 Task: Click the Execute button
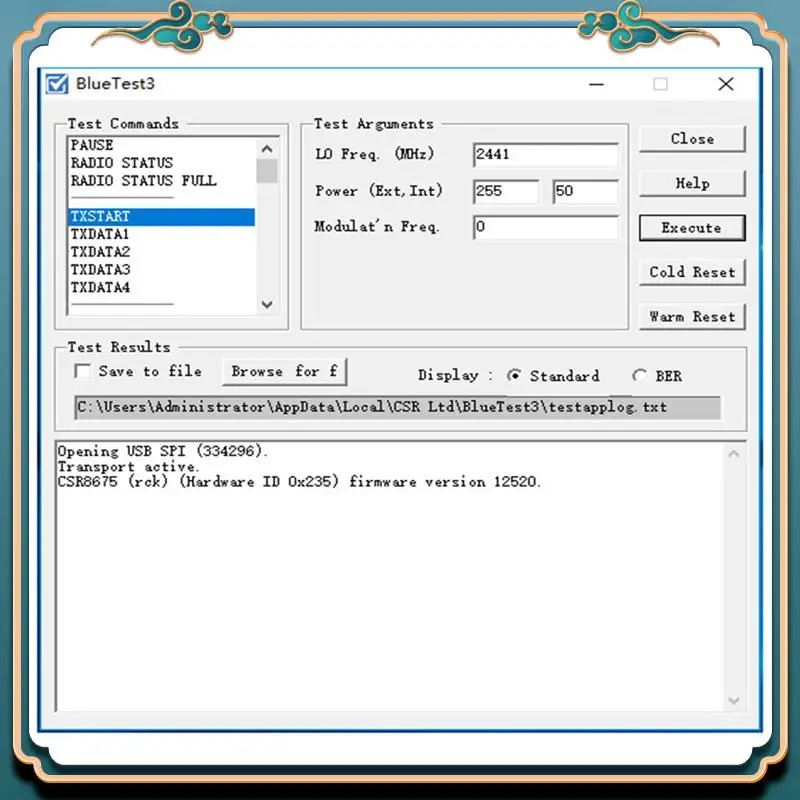click(x=691, y=227)
